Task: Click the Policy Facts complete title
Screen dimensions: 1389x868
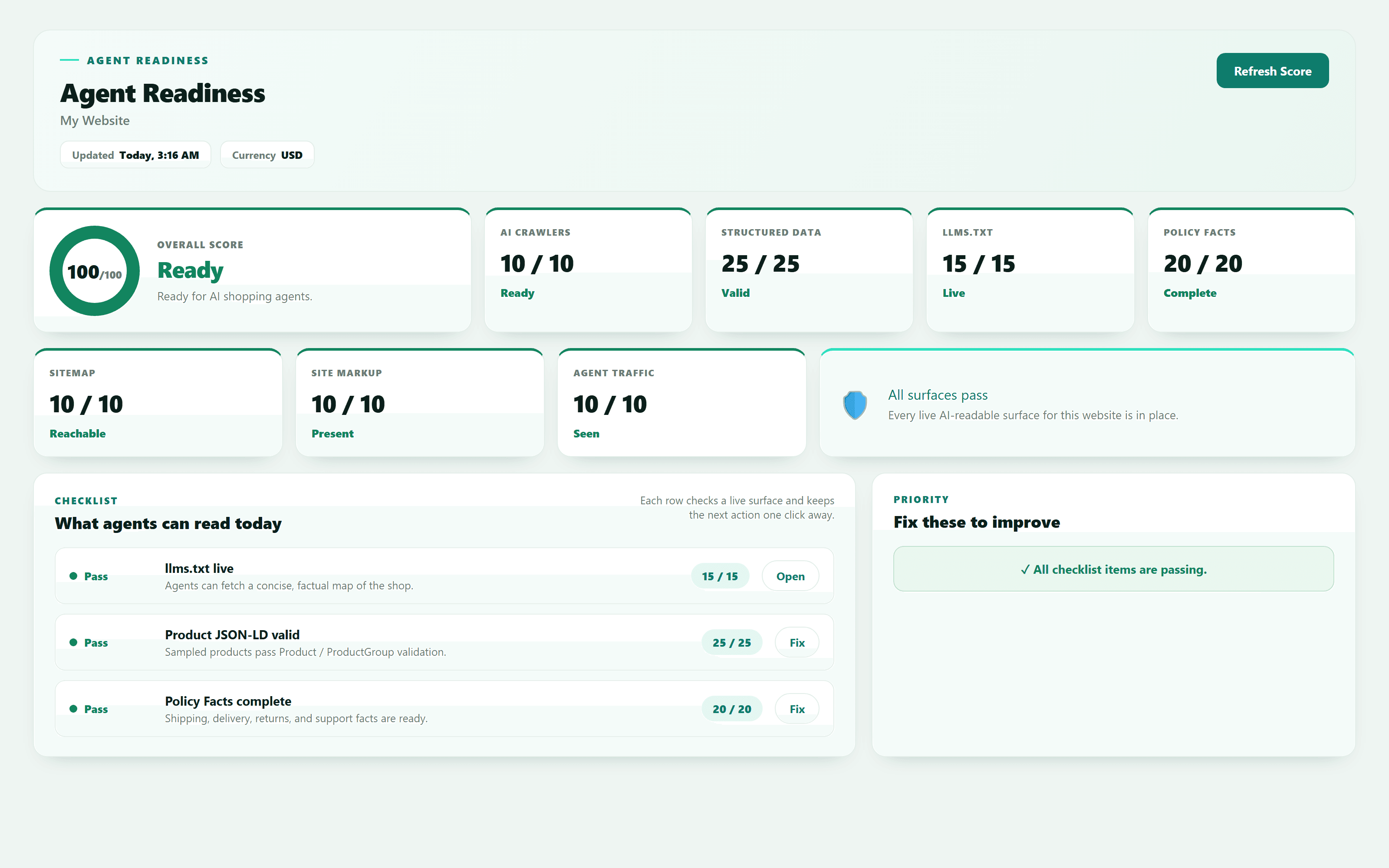Action: tap(228, 701)
